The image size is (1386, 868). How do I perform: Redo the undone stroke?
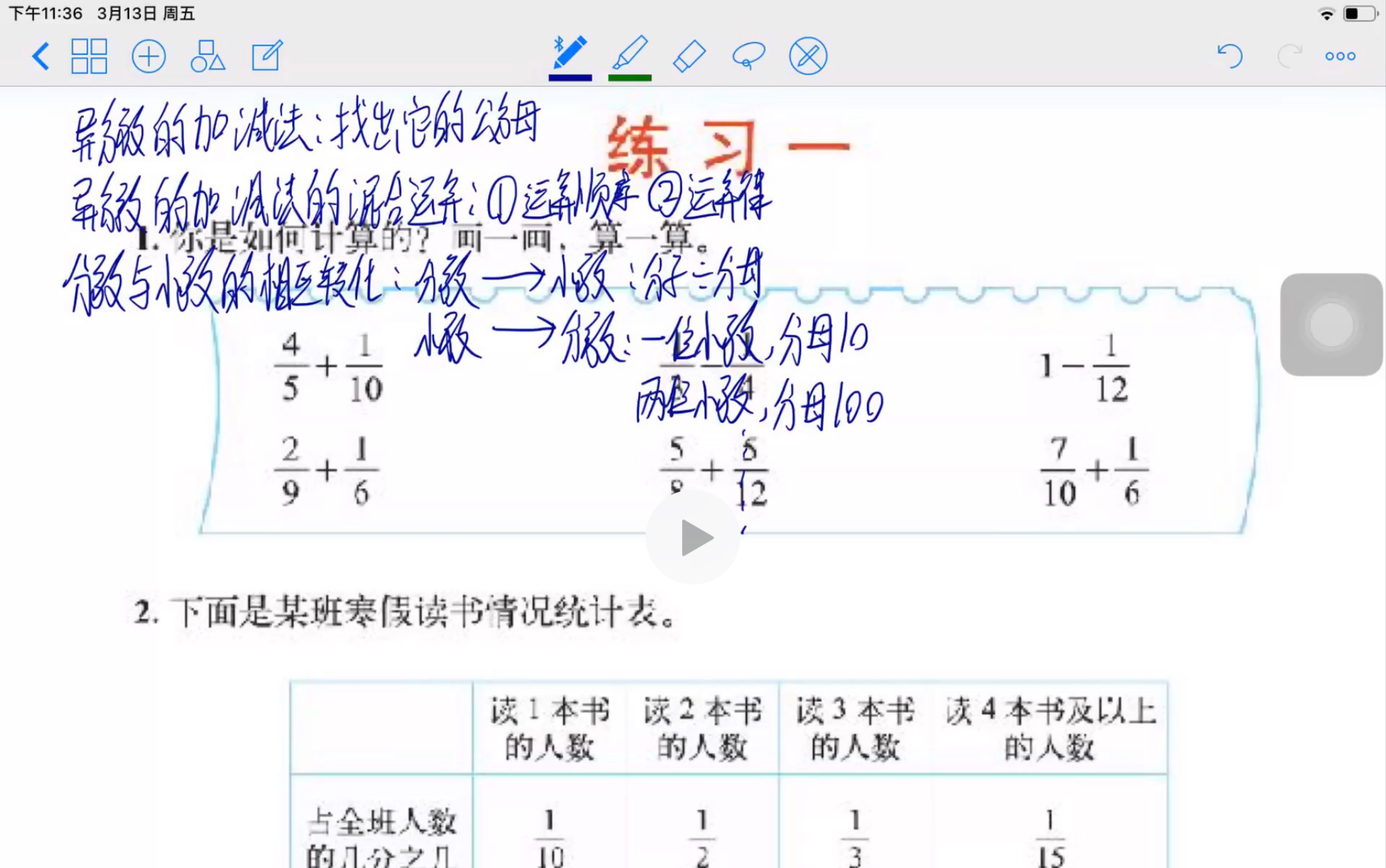(1290, 56)
